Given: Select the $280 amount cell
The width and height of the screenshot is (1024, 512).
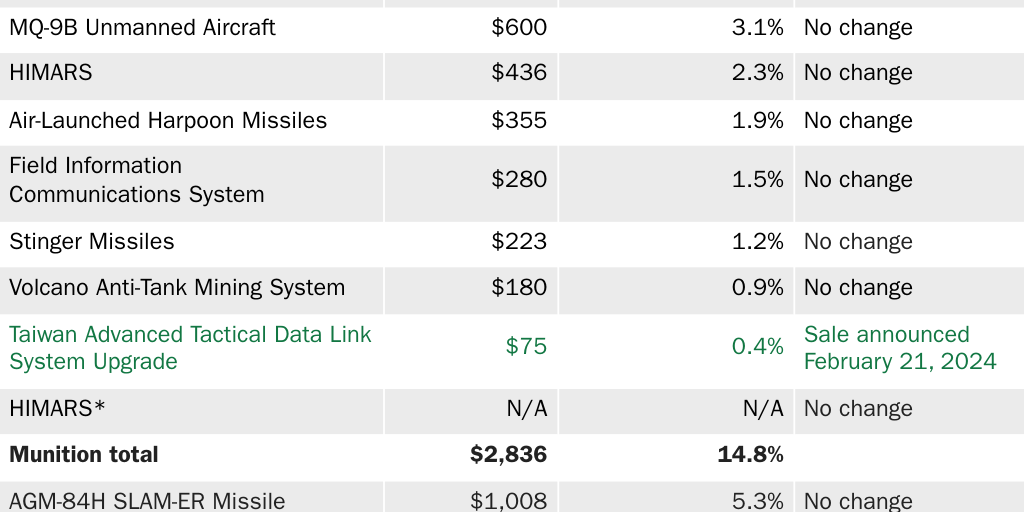Looking at the screenshot, I should pos(519,180).
